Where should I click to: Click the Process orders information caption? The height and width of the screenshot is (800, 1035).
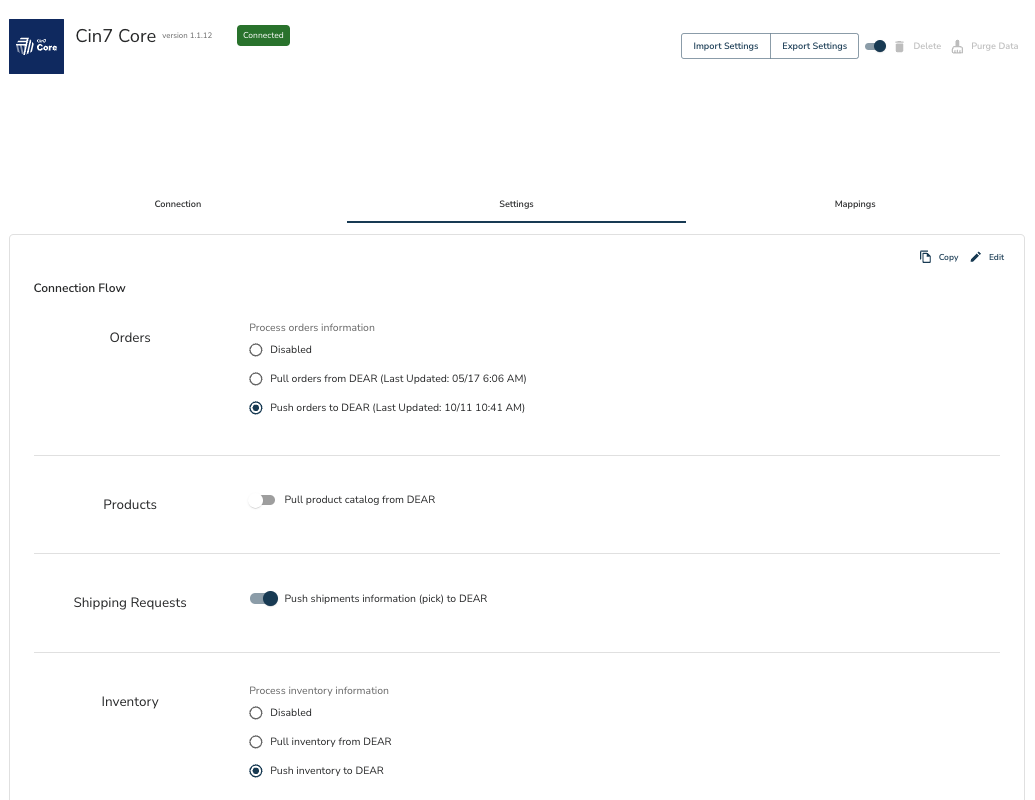pos(312,327)
